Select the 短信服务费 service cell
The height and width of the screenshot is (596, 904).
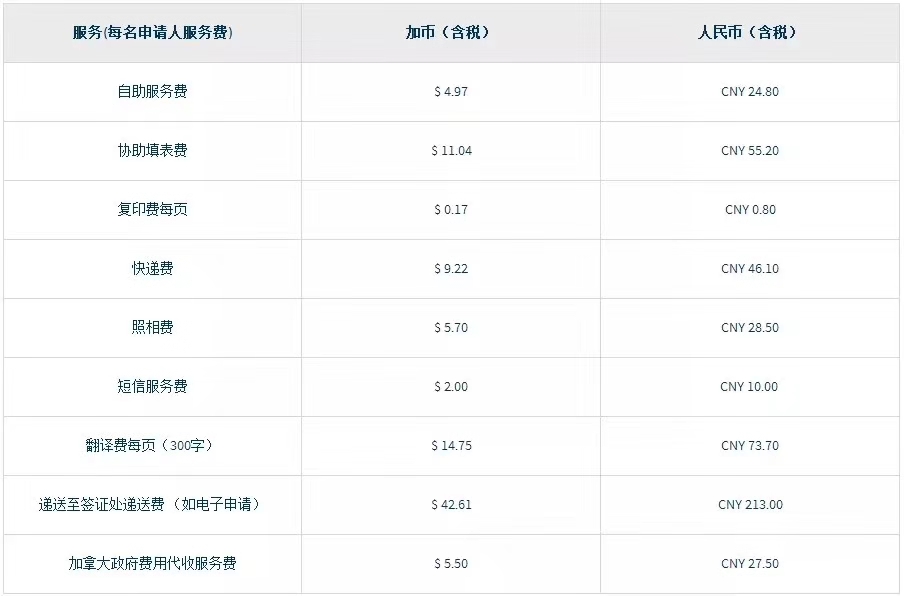pyautogui.click(x=152, y=386)
